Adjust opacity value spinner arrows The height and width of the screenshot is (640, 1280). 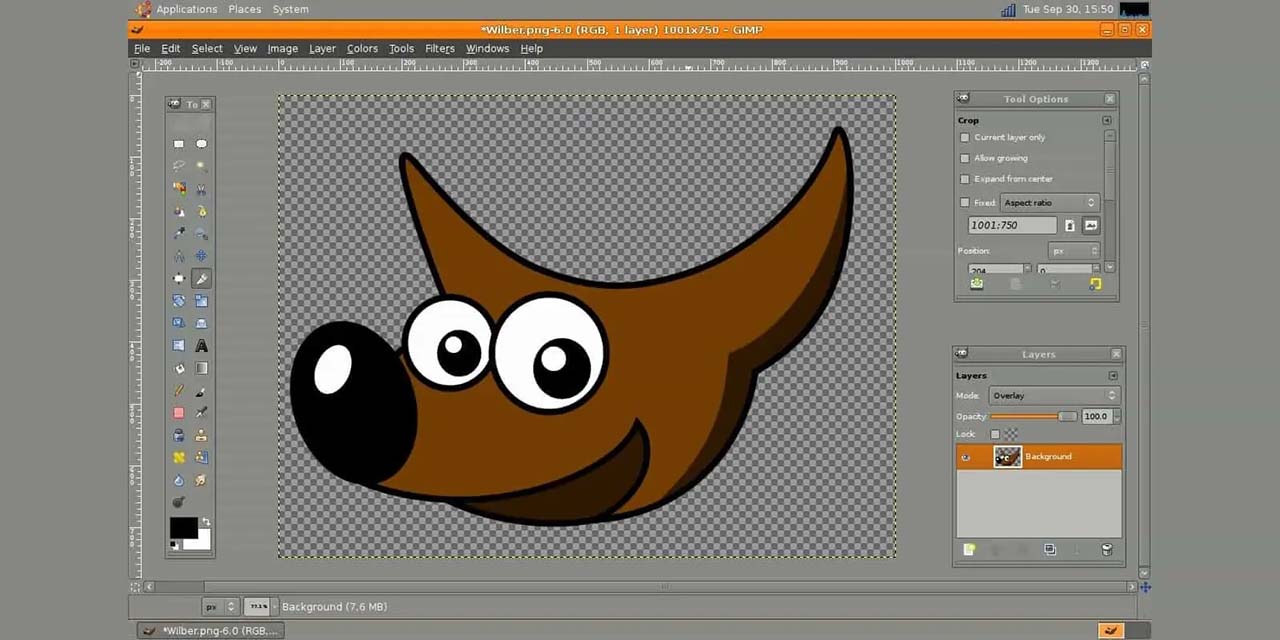[1116, 416]
